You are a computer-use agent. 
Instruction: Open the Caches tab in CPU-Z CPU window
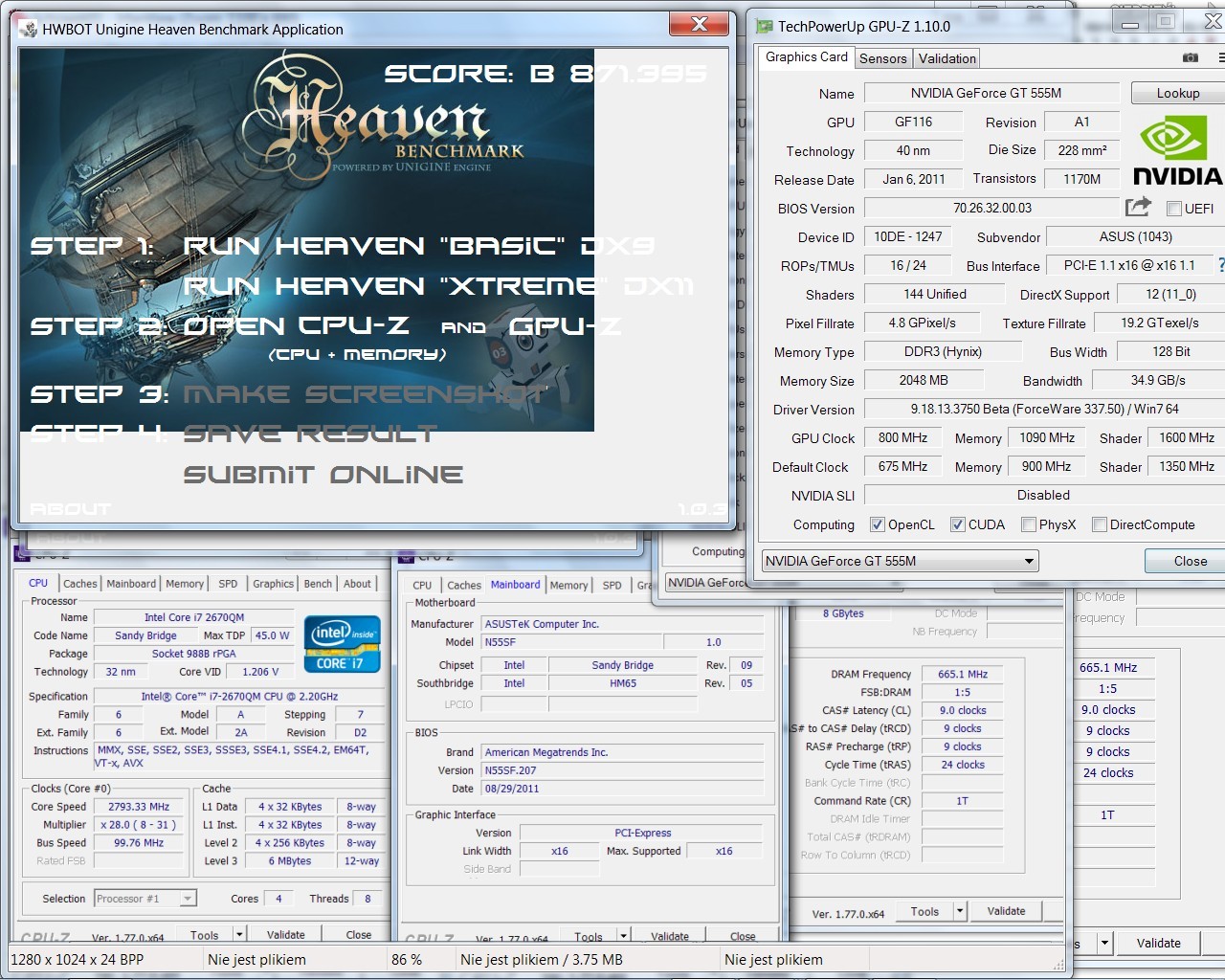[80, 583]
